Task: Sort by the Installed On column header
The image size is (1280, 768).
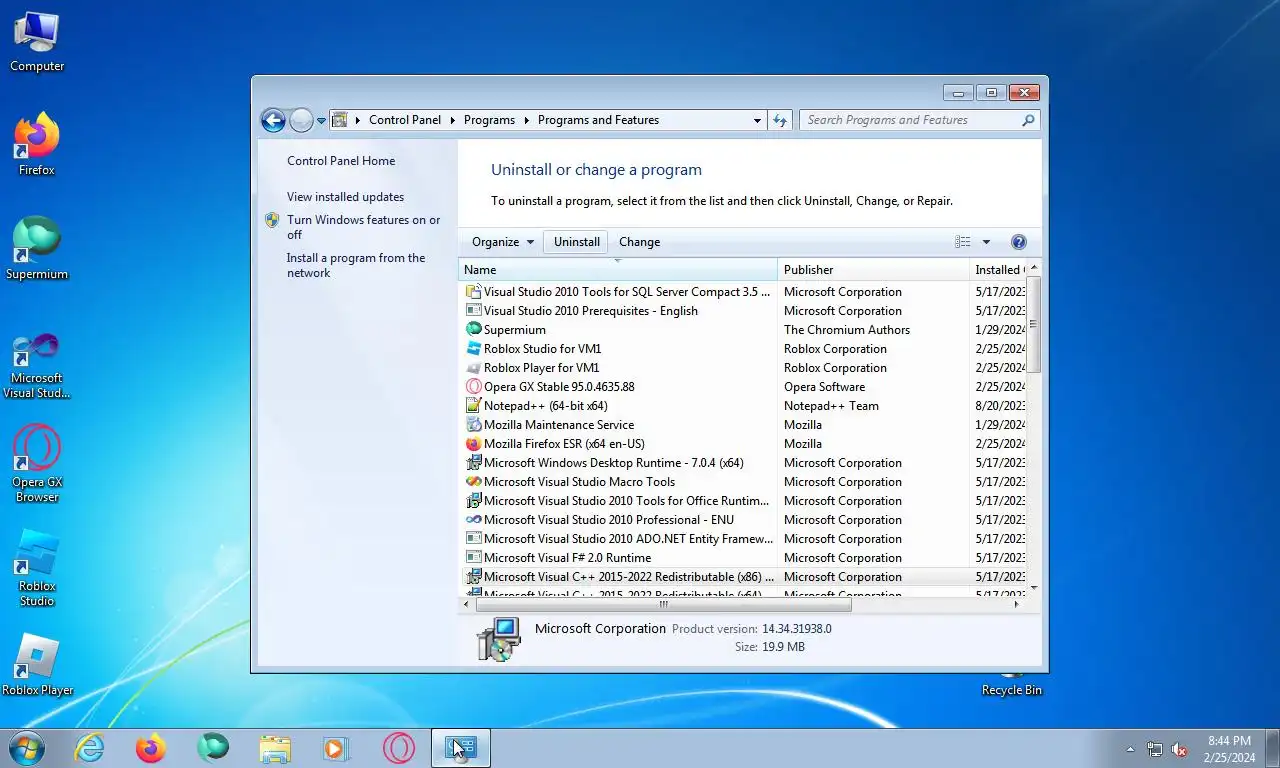Action: (999, 270)
